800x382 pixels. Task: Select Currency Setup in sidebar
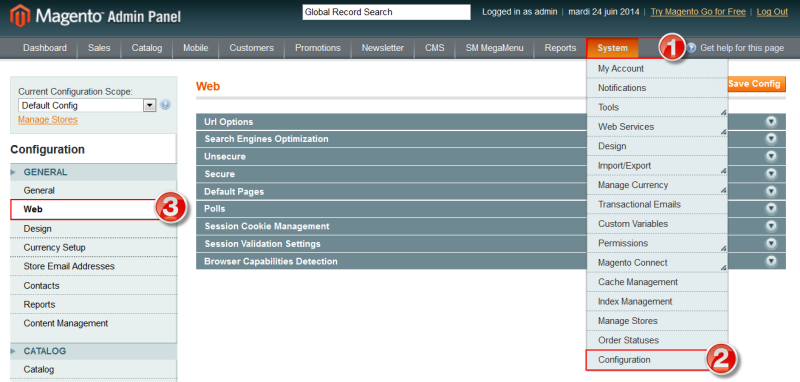93,247
